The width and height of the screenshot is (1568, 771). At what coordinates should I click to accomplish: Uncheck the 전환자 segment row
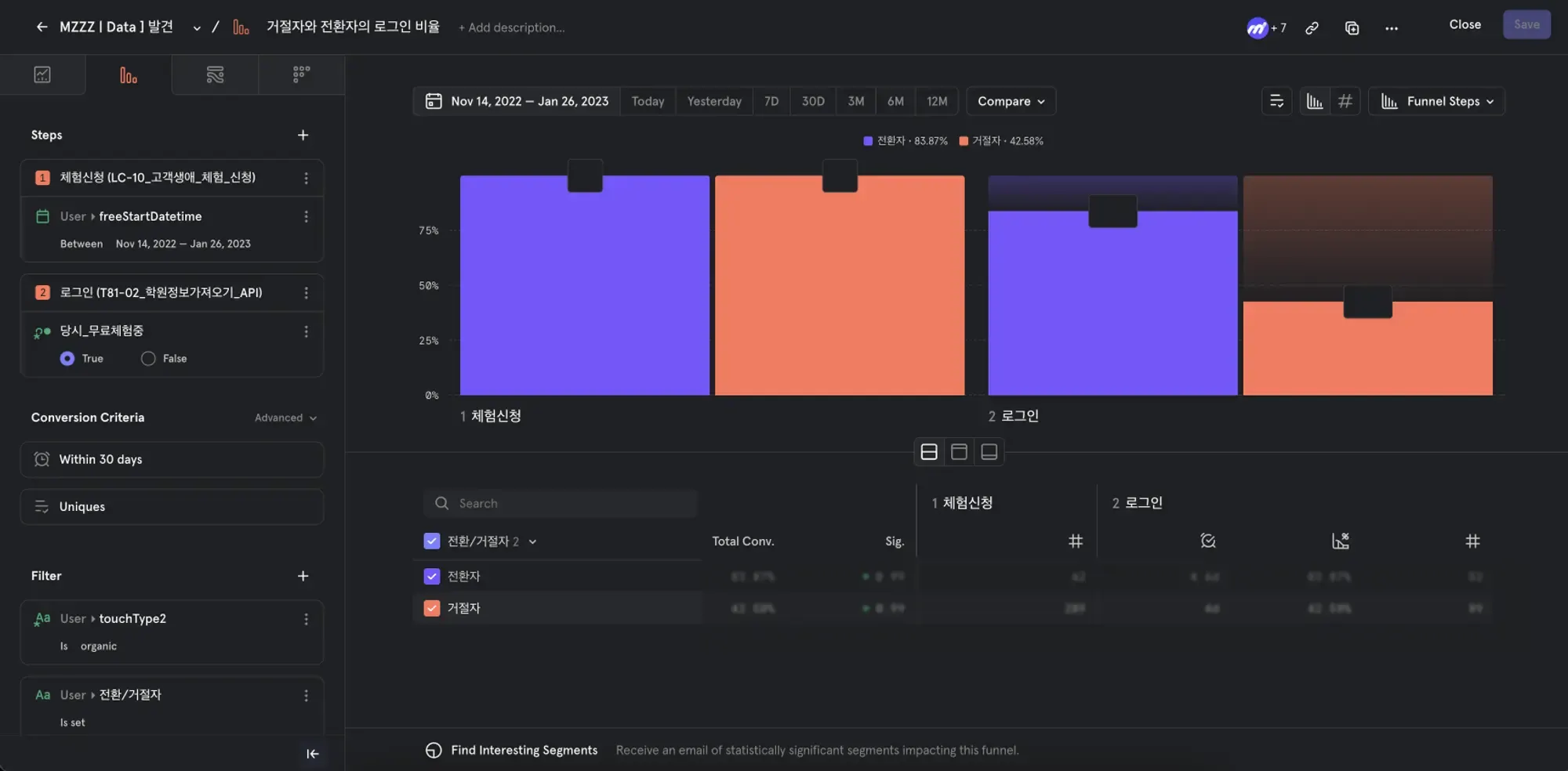tap(432, 577)
